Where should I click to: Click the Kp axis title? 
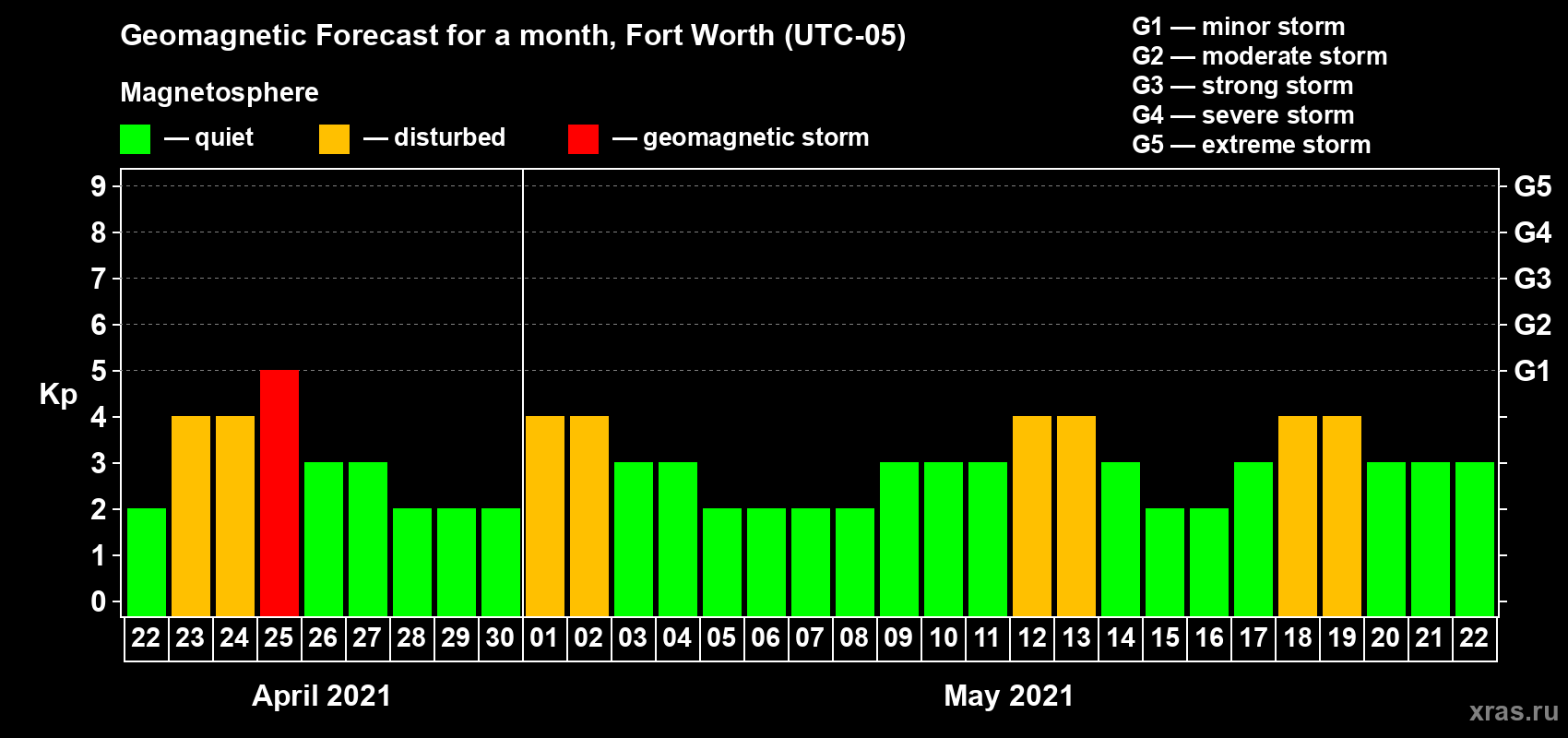pyautogui.click(x=58, y=394)
